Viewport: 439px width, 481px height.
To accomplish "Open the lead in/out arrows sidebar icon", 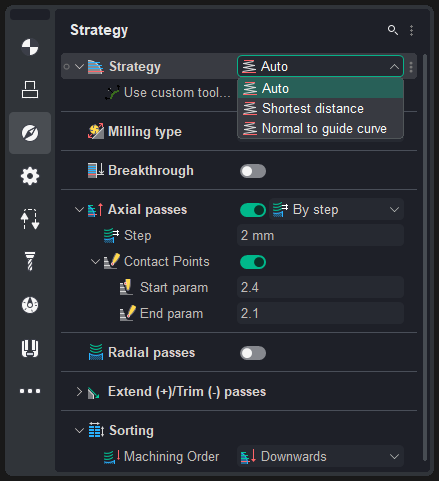I will [30, 219].
